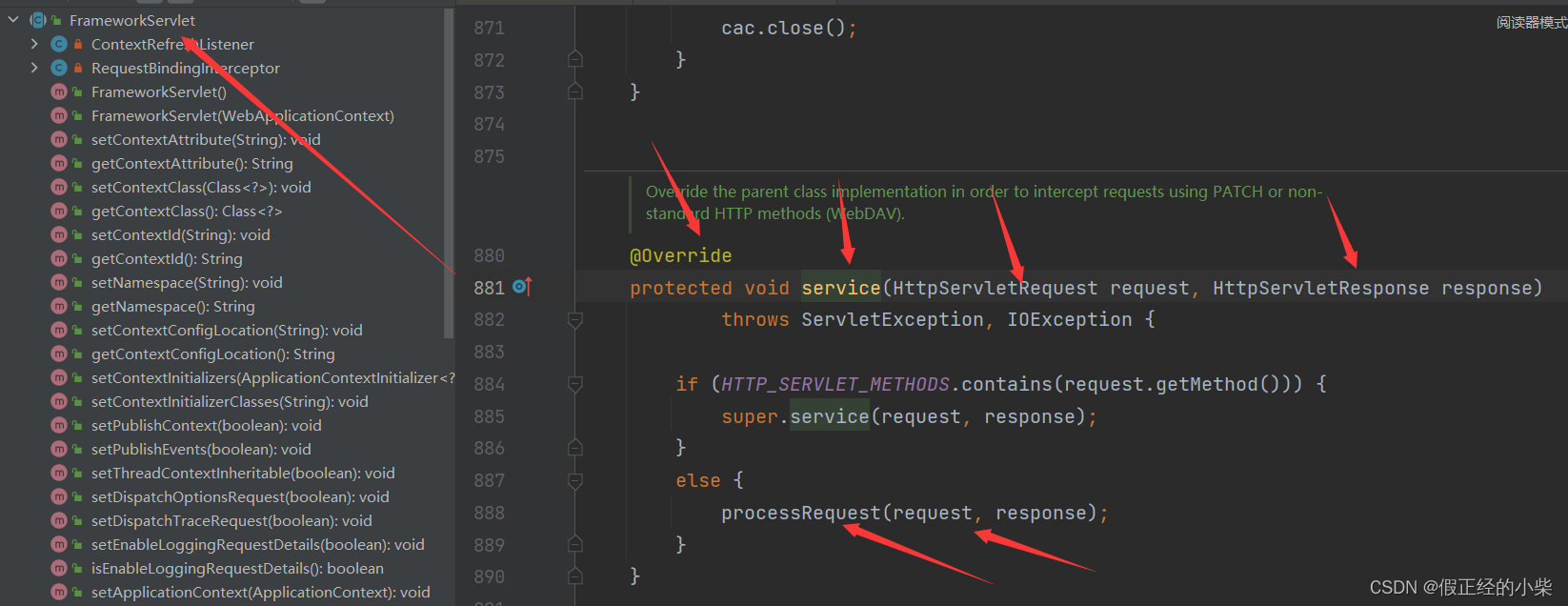Image resolution: width=1568 pixels, height=606 pixels.
Task: Collapse the FrameworkServlet root node
Action: [x=13, y=20]
